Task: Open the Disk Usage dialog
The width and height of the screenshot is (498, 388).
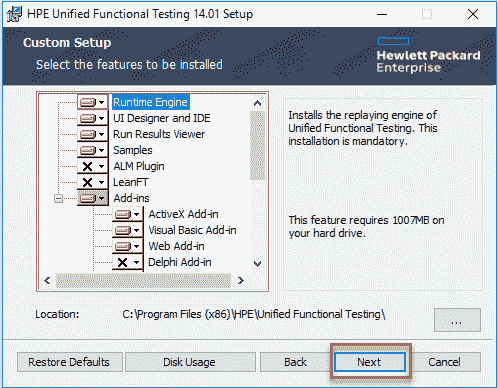Action: point(190,362)
